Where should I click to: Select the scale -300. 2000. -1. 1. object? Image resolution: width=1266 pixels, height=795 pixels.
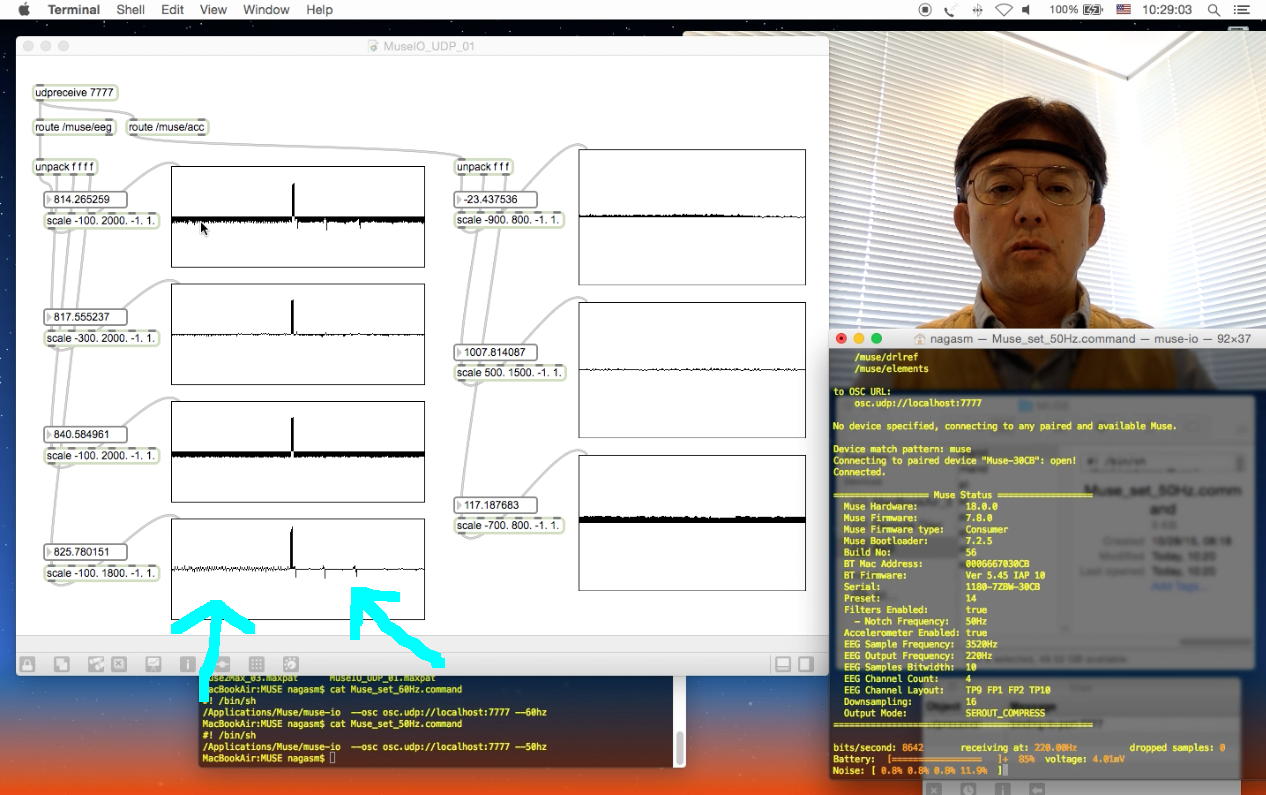[101, 338]
